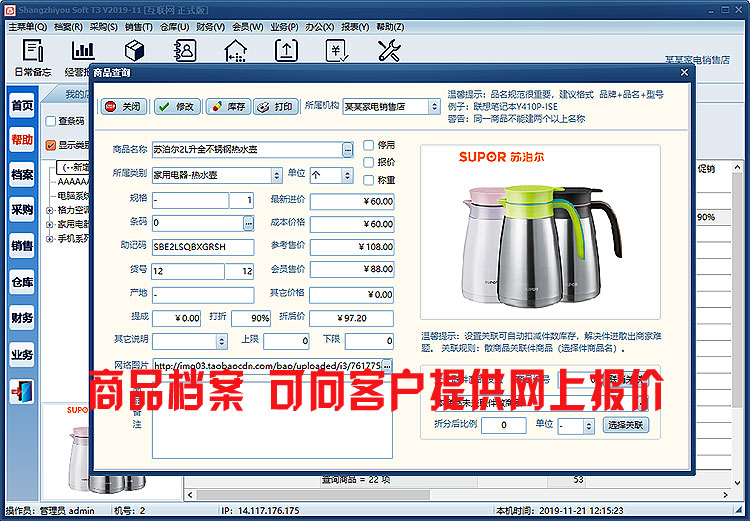Click the 3D box package toolbar icon
This screenshot has height=521, width=750.
[134, 51]
